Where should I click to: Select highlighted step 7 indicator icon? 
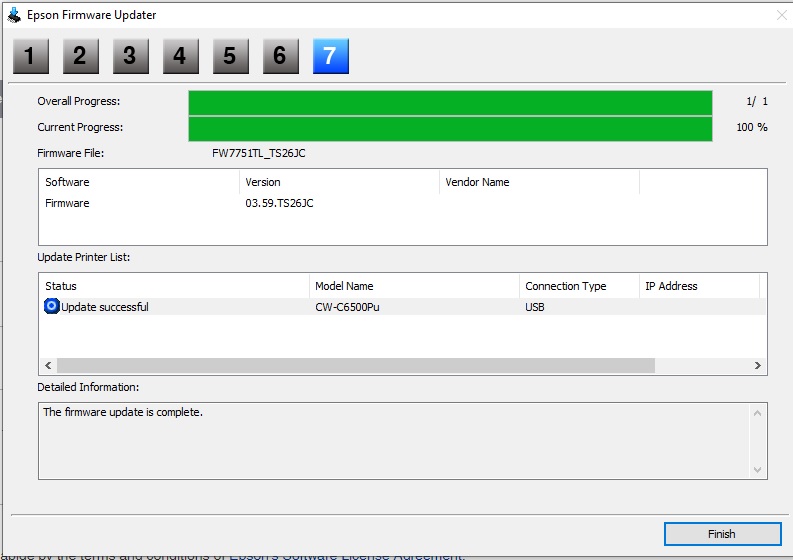coord(331,56)
